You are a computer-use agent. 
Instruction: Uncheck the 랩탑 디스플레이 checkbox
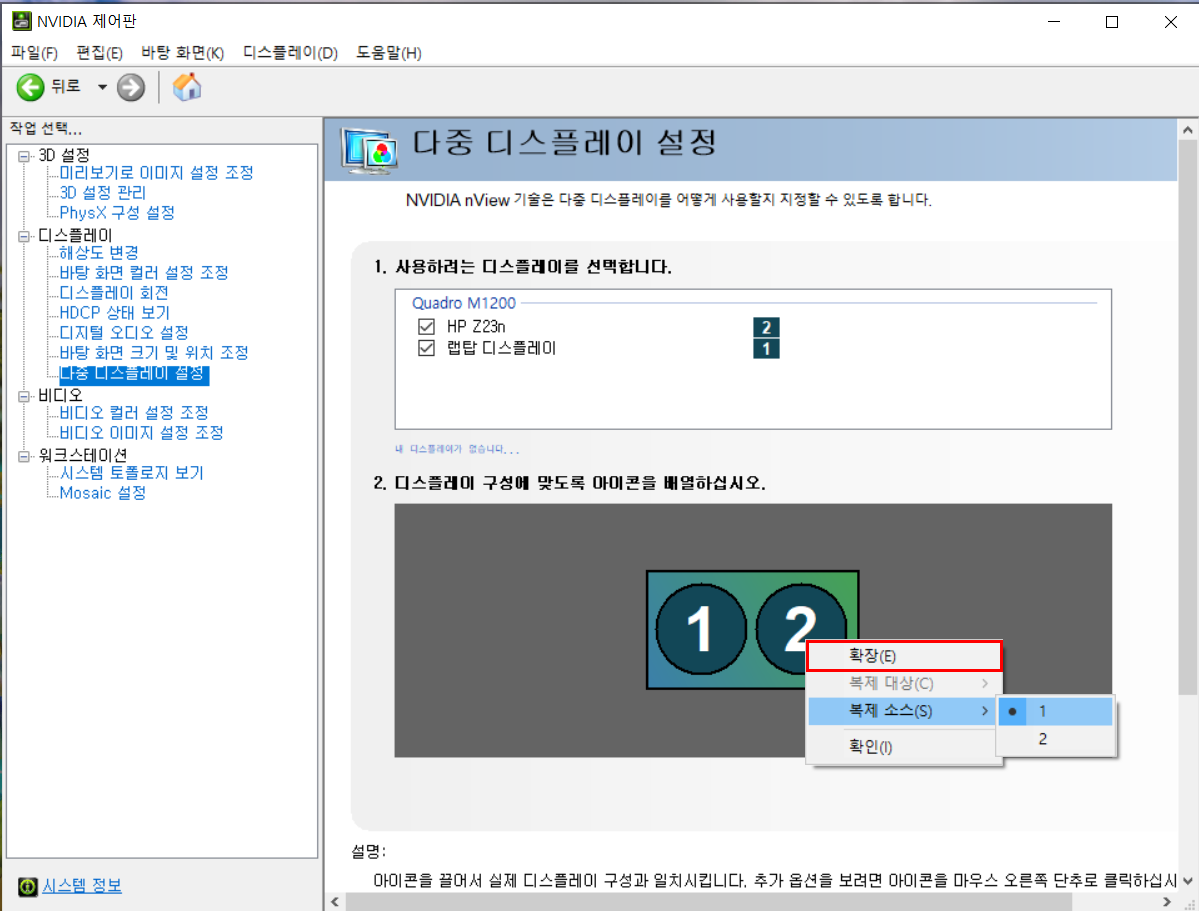(427, 348)
